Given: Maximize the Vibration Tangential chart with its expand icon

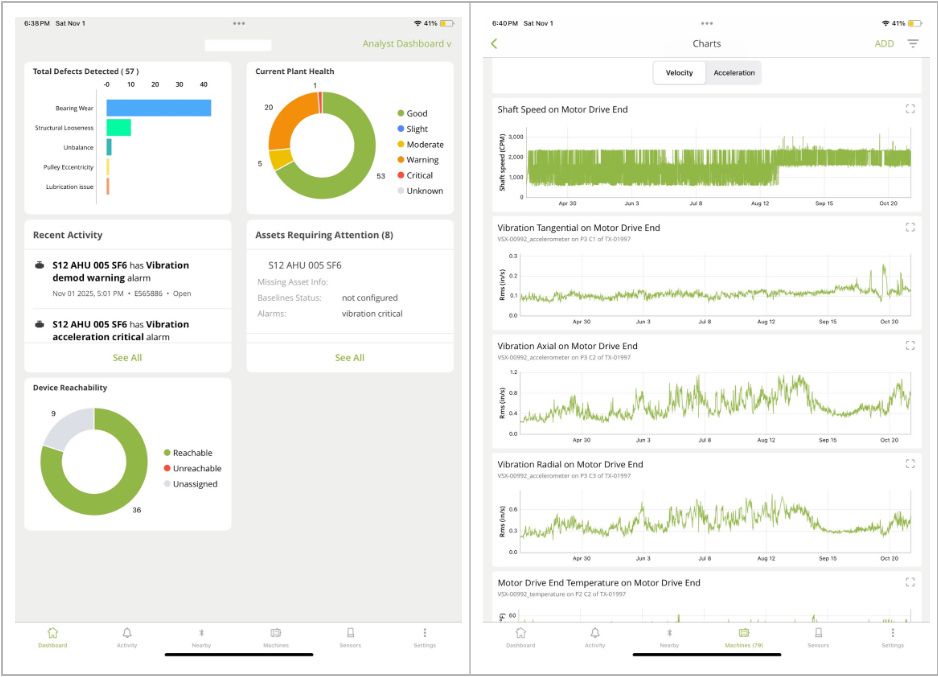Looking at the screenshot, I should coord(910,227).
